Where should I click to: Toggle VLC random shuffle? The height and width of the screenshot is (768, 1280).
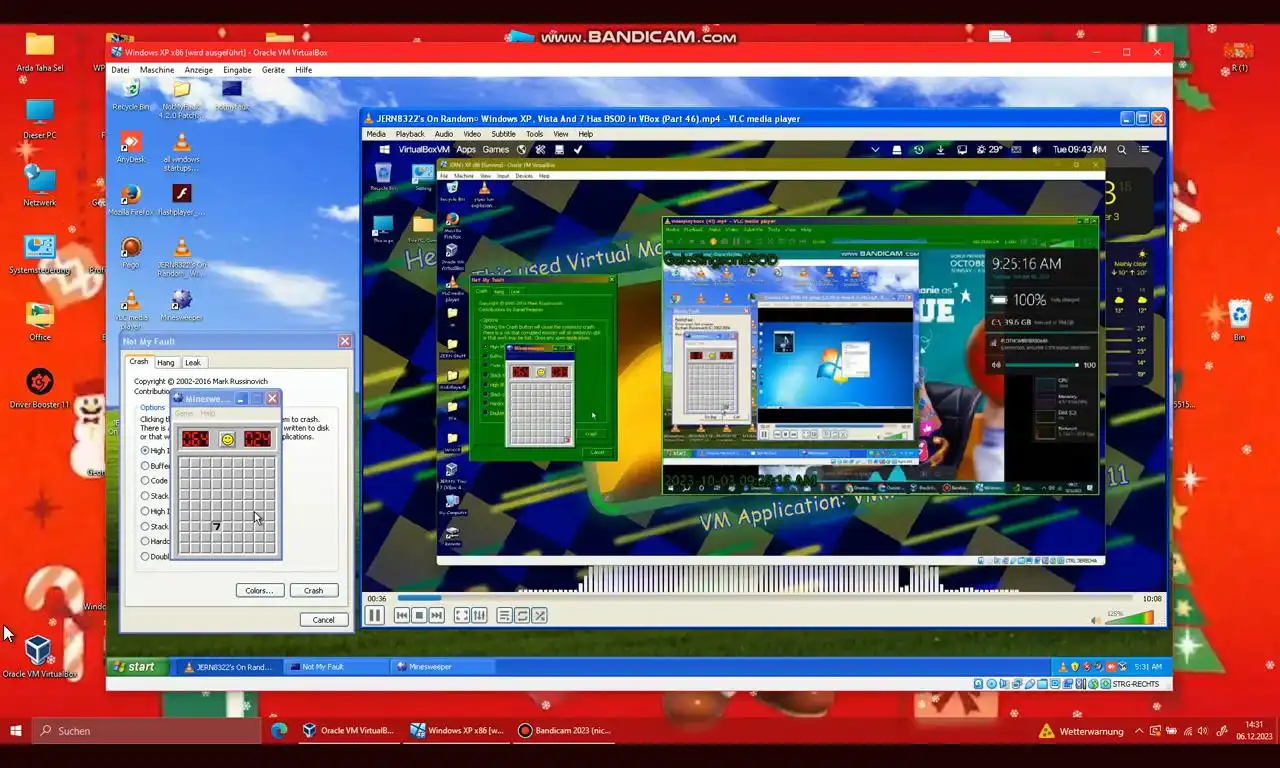(x=540, y=615)
